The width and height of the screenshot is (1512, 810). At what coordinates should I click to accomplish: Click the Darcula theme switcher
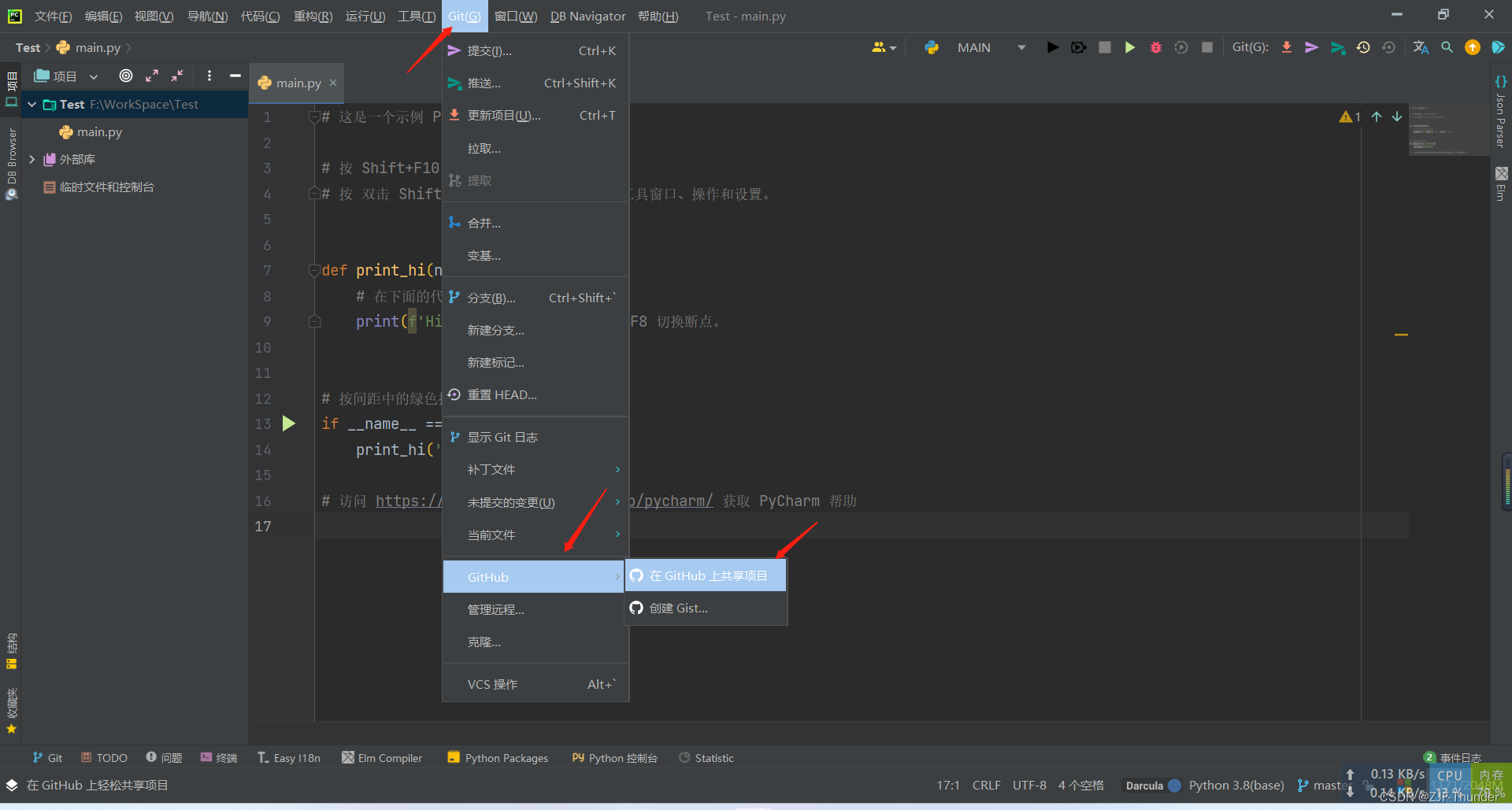tap(1153, 785)
